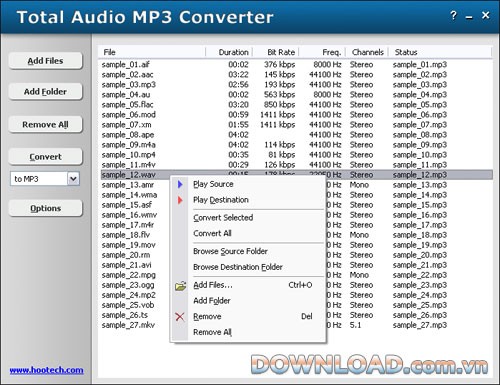Sort by the Freq. column header
This screenshot has width=500, height=385.
pos(322,52)
